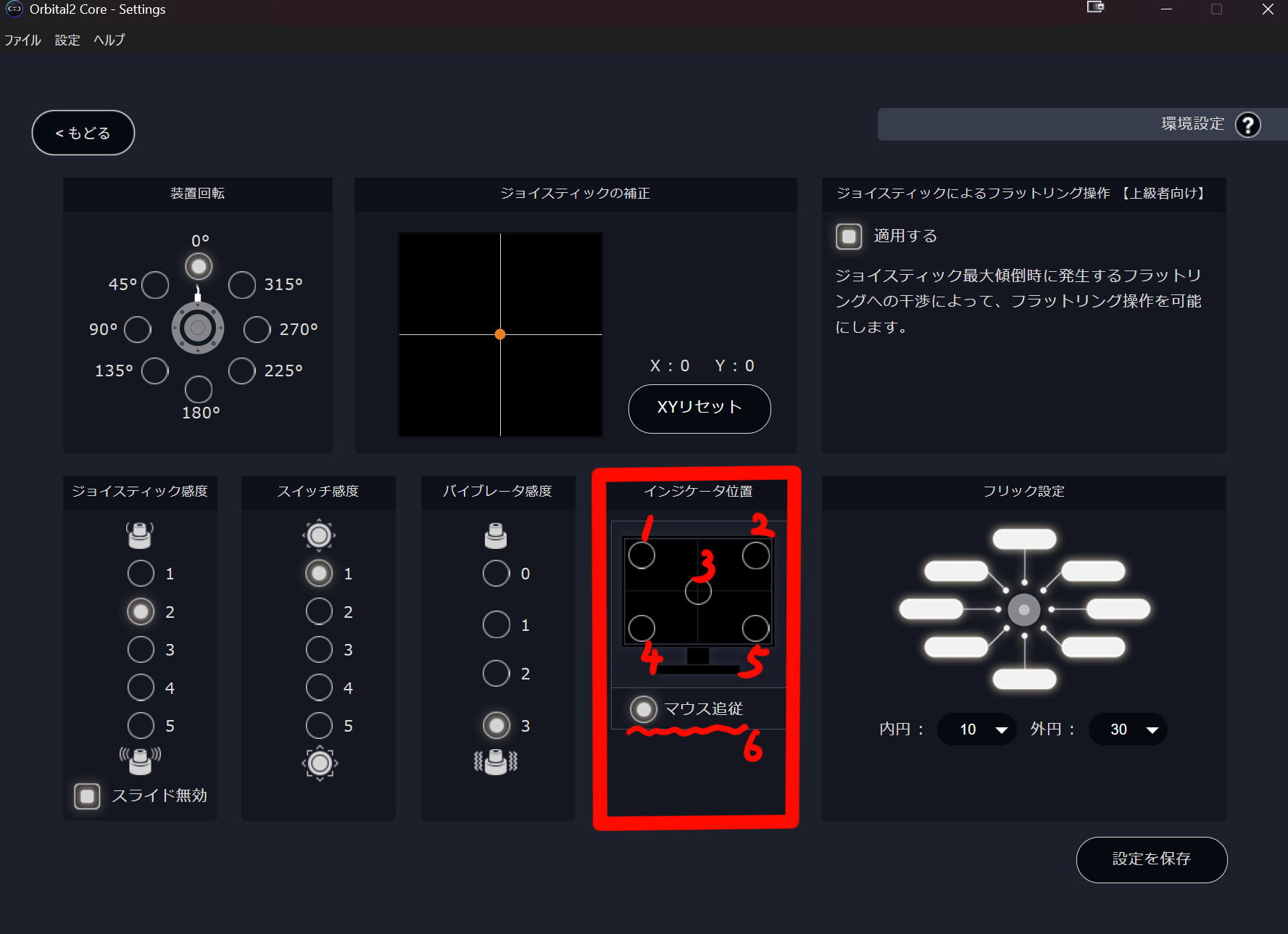Screen dimensions: 1288x934
Task: Click the low joystick sensitivity icon
Action: point(140,535)
